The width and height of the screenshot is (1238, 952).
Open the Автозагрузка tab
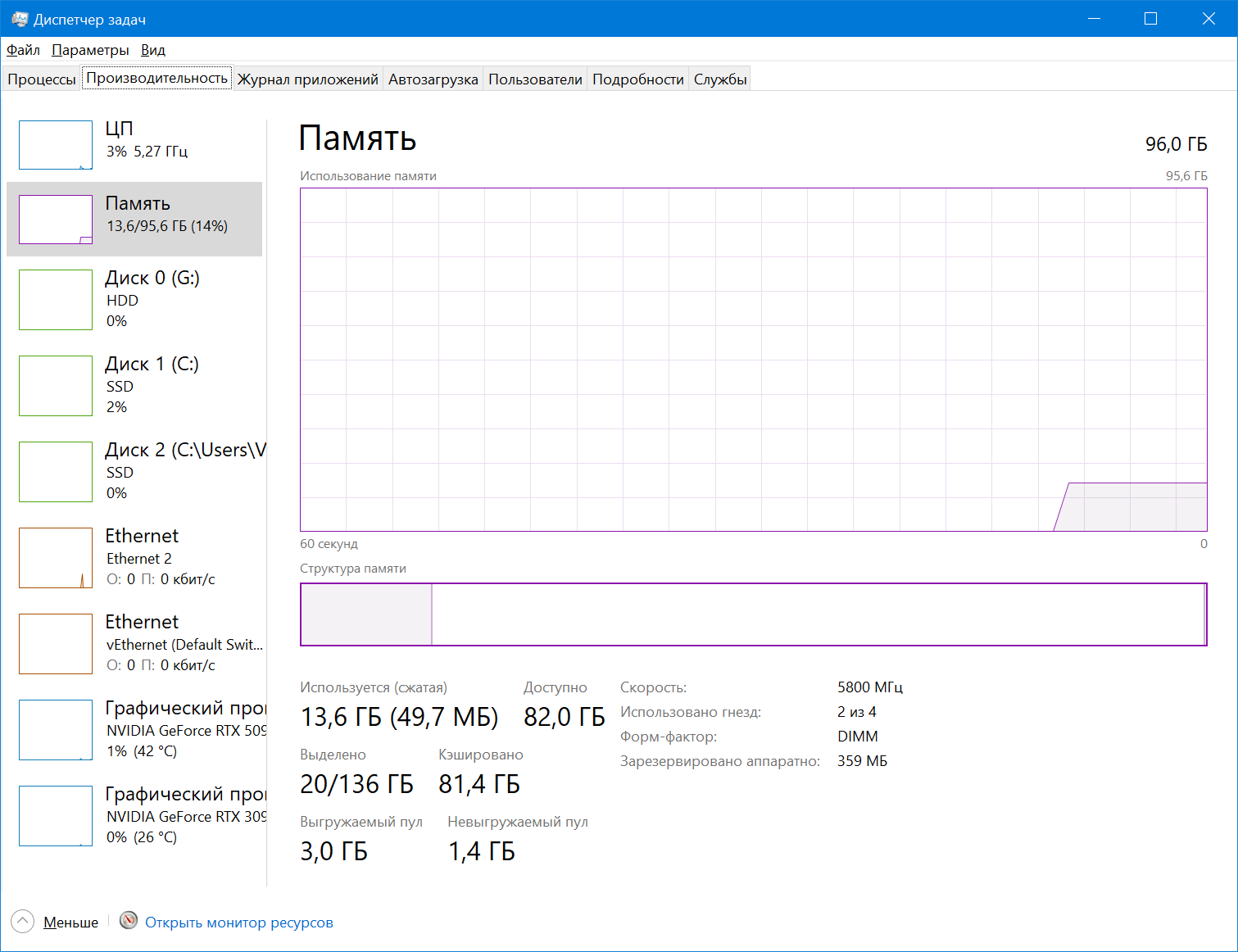pos(433,79)
